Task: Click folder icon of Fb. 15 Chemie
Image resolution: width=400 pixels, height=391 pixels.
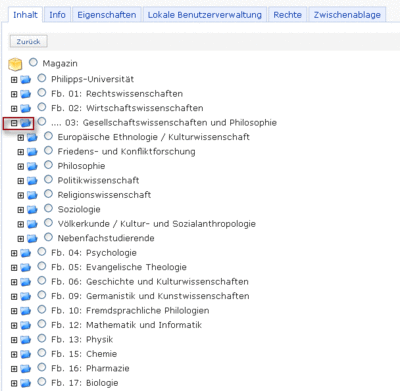Action: tap(25, 354)
